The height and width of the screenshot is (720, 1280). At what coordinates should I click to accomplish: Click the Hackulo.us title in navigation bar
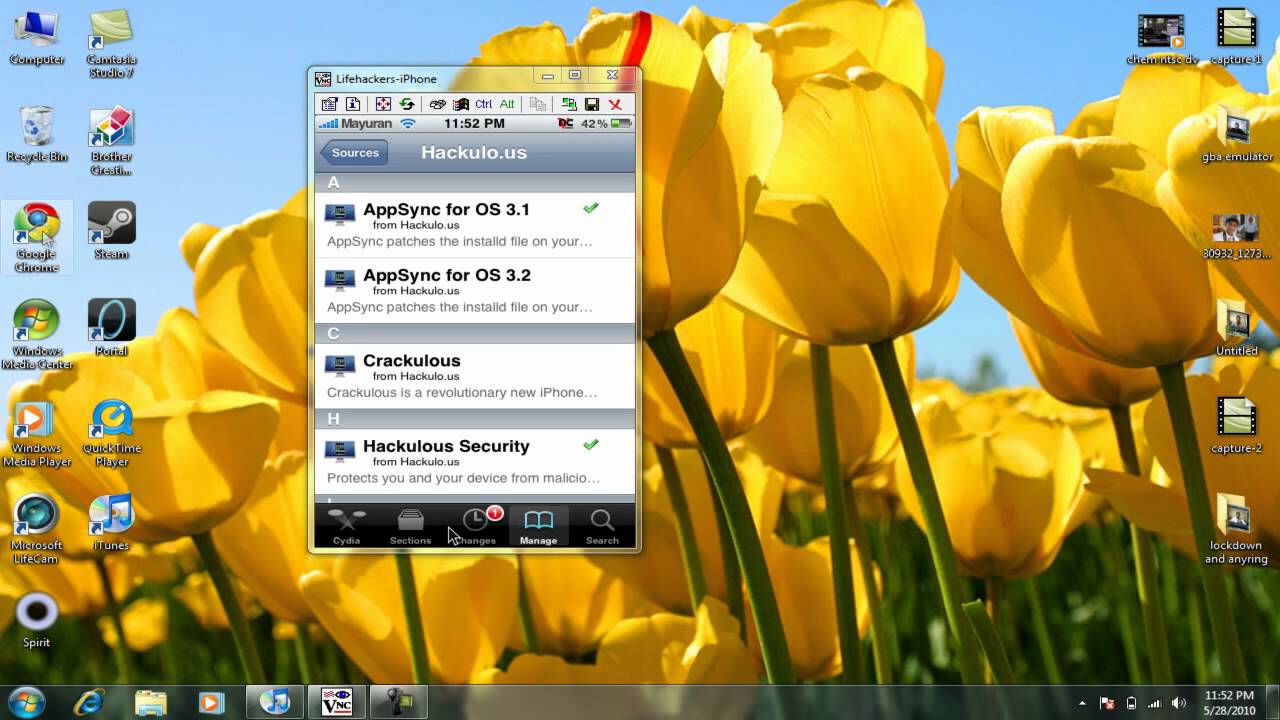(474, 152)
